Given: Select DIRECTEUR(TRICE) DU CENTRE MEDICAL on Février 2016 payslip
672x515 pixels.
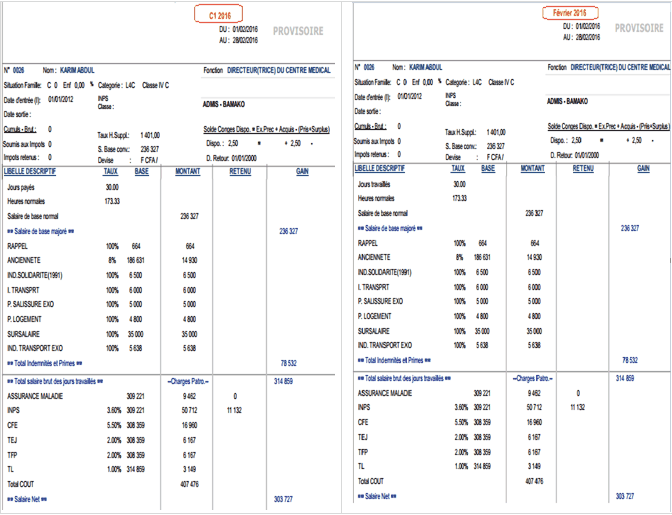Looking at the screenshot, I should pyautogui.click(x=620, y=67).
